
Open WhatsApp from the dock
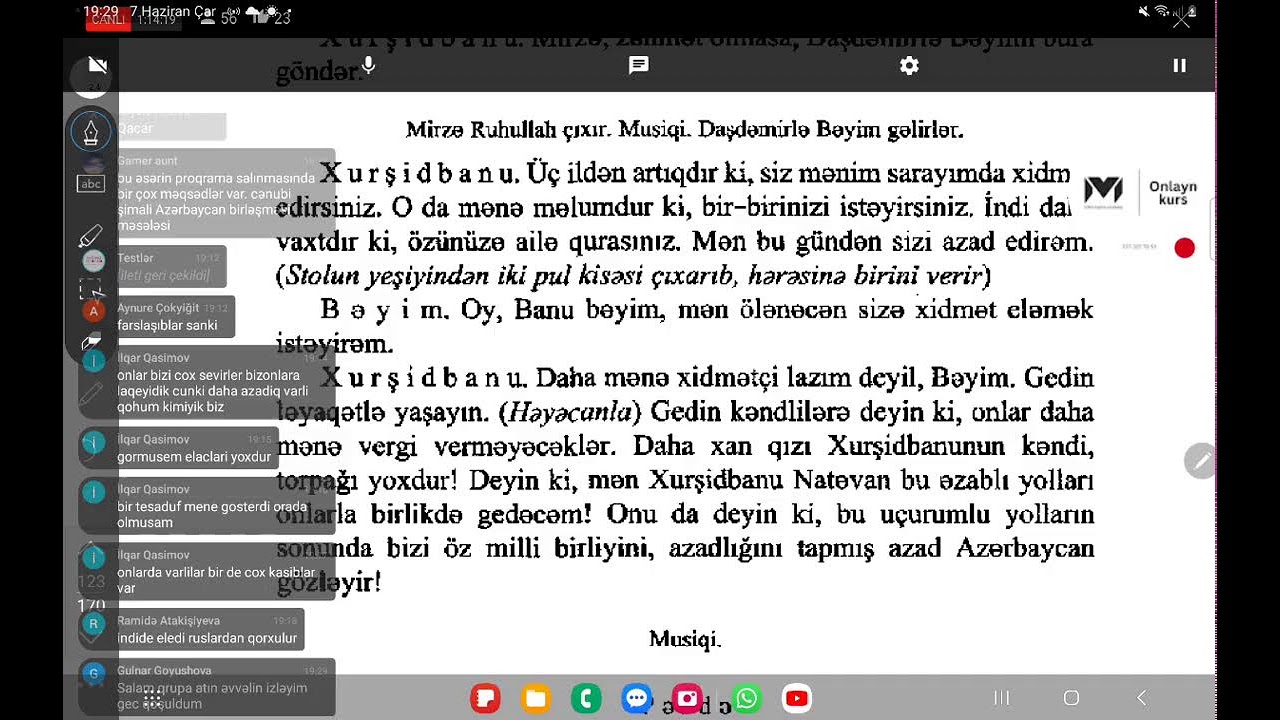tap(746, 698)
